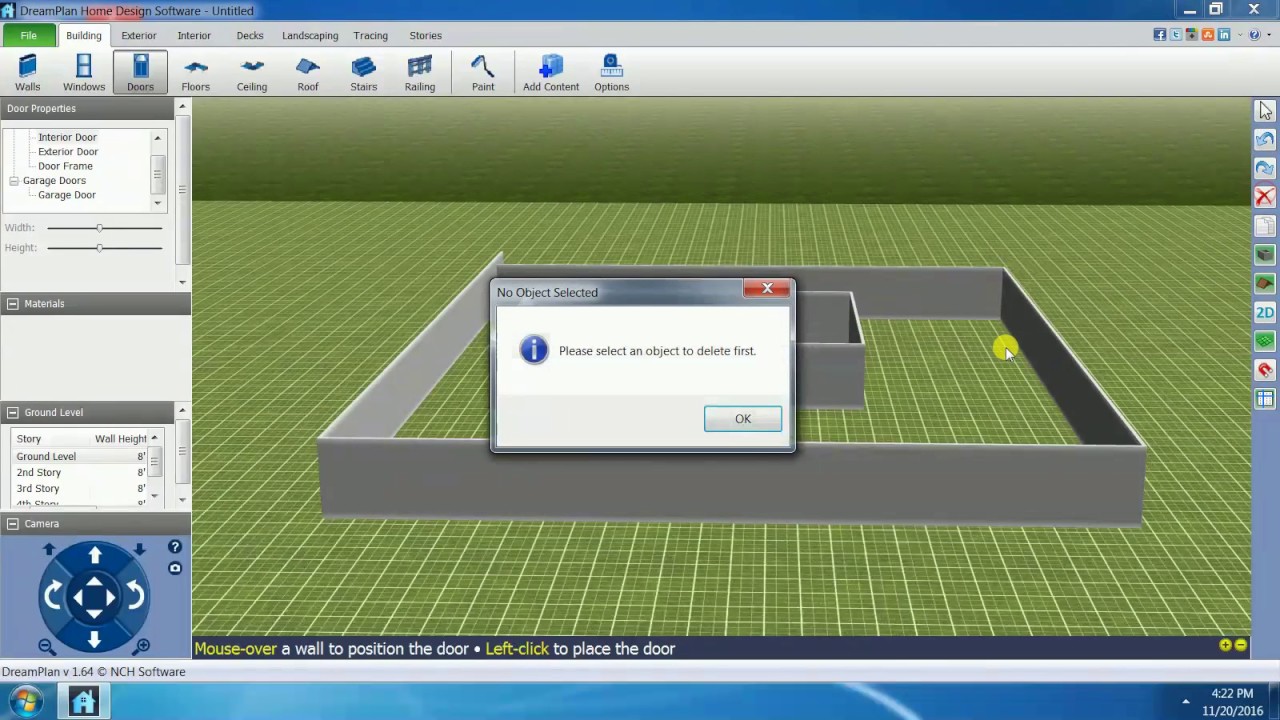Select Door Frame in the tree
This screenshot has width=1280, height=720.
tap(65, 166)
